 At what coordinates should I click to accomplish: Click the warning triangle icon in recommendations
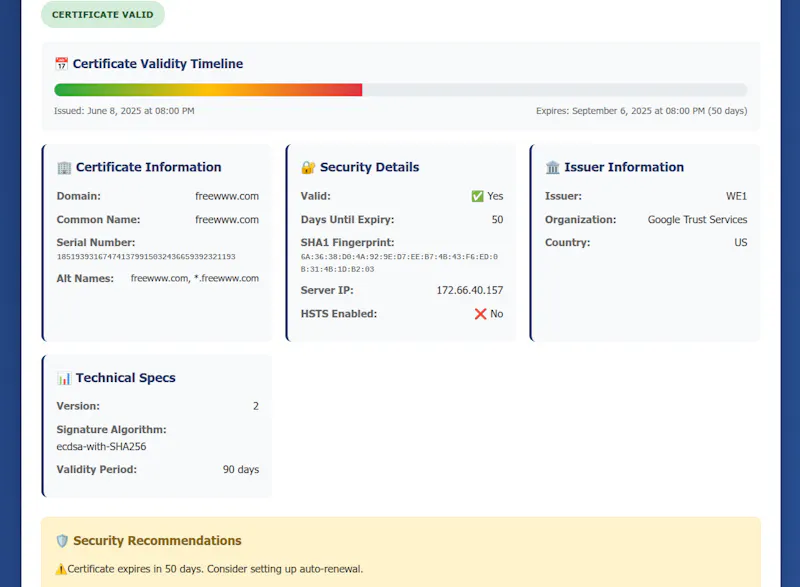pyautogui.click(x=61, y=569)
